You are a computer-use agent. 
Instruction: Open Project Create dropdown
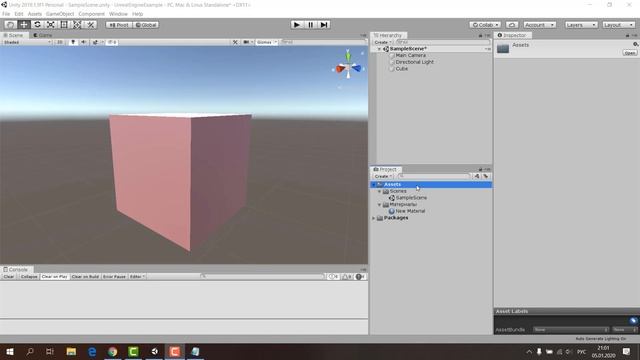(x=383, y=176)
